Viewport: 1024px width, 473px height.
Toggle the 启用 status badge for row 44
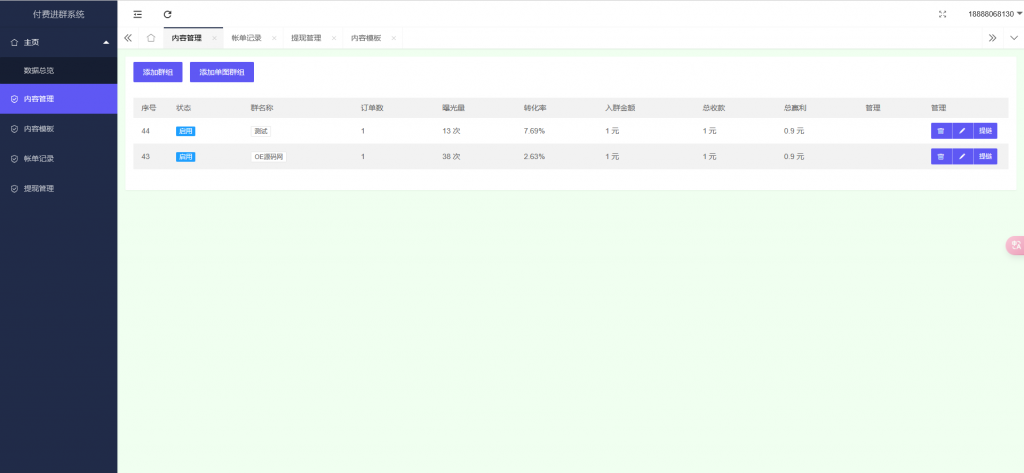[185, 131]
